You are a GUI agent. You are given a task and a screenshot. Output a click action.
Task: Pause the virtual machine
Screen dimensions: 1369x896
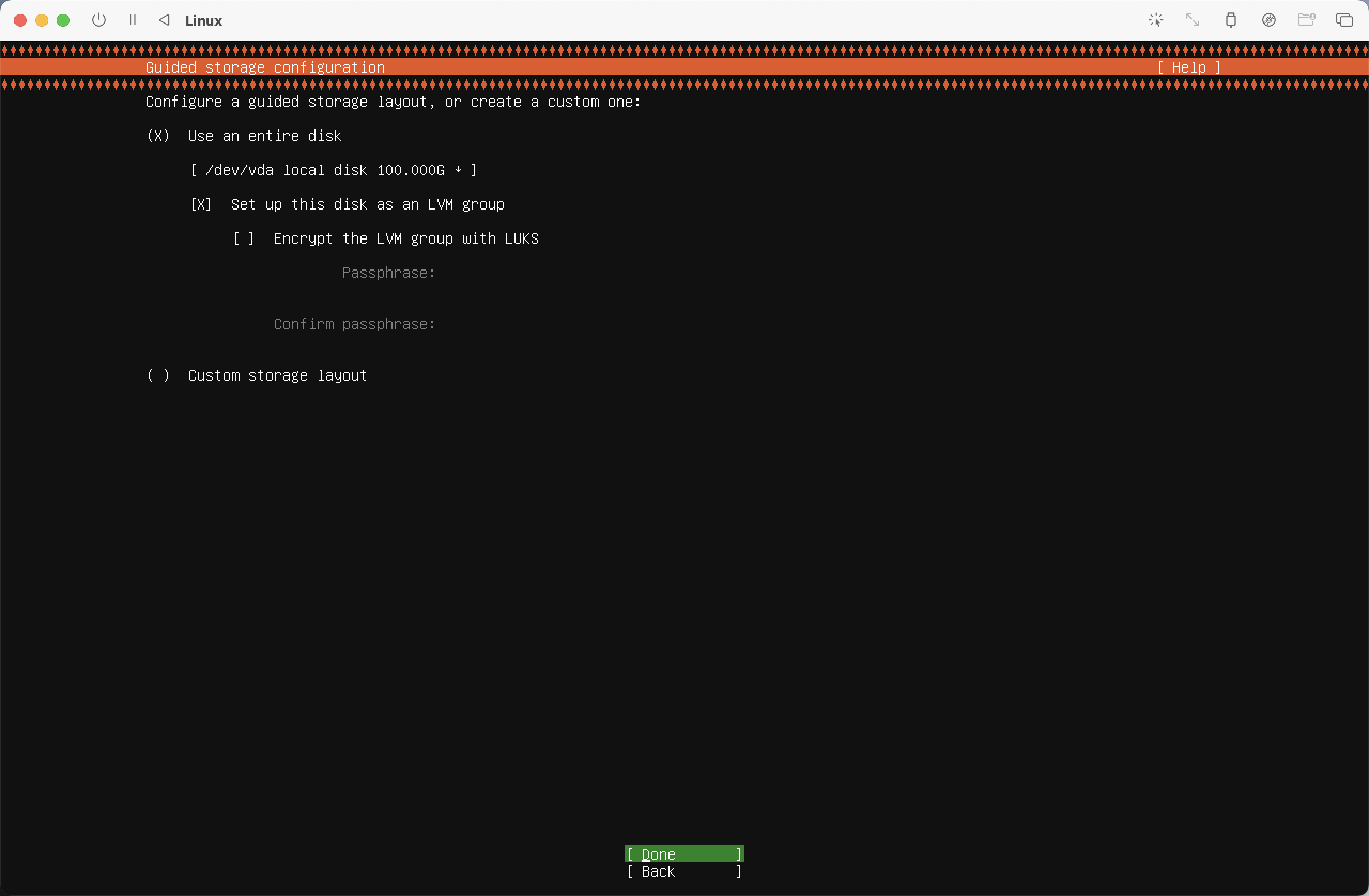point(133,20)
